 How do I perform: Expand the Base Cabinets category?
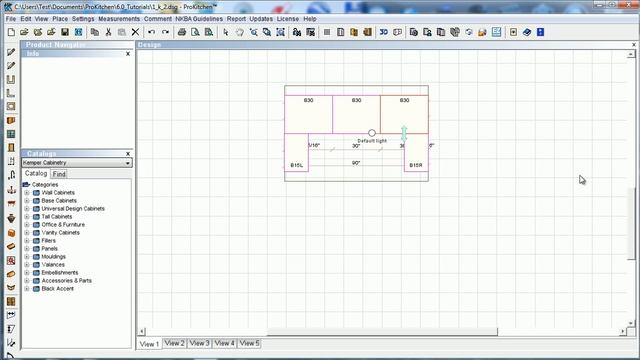click(27, 201)
